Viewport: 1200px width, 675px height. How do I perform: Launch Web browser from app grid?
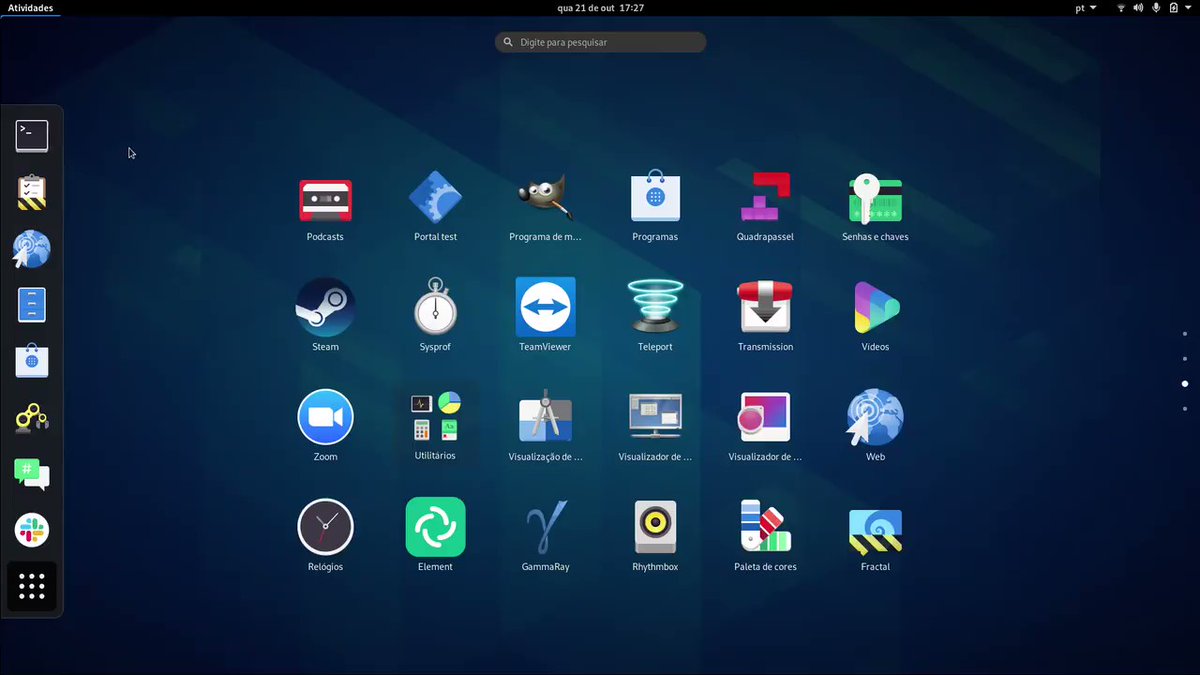(875, 427)
